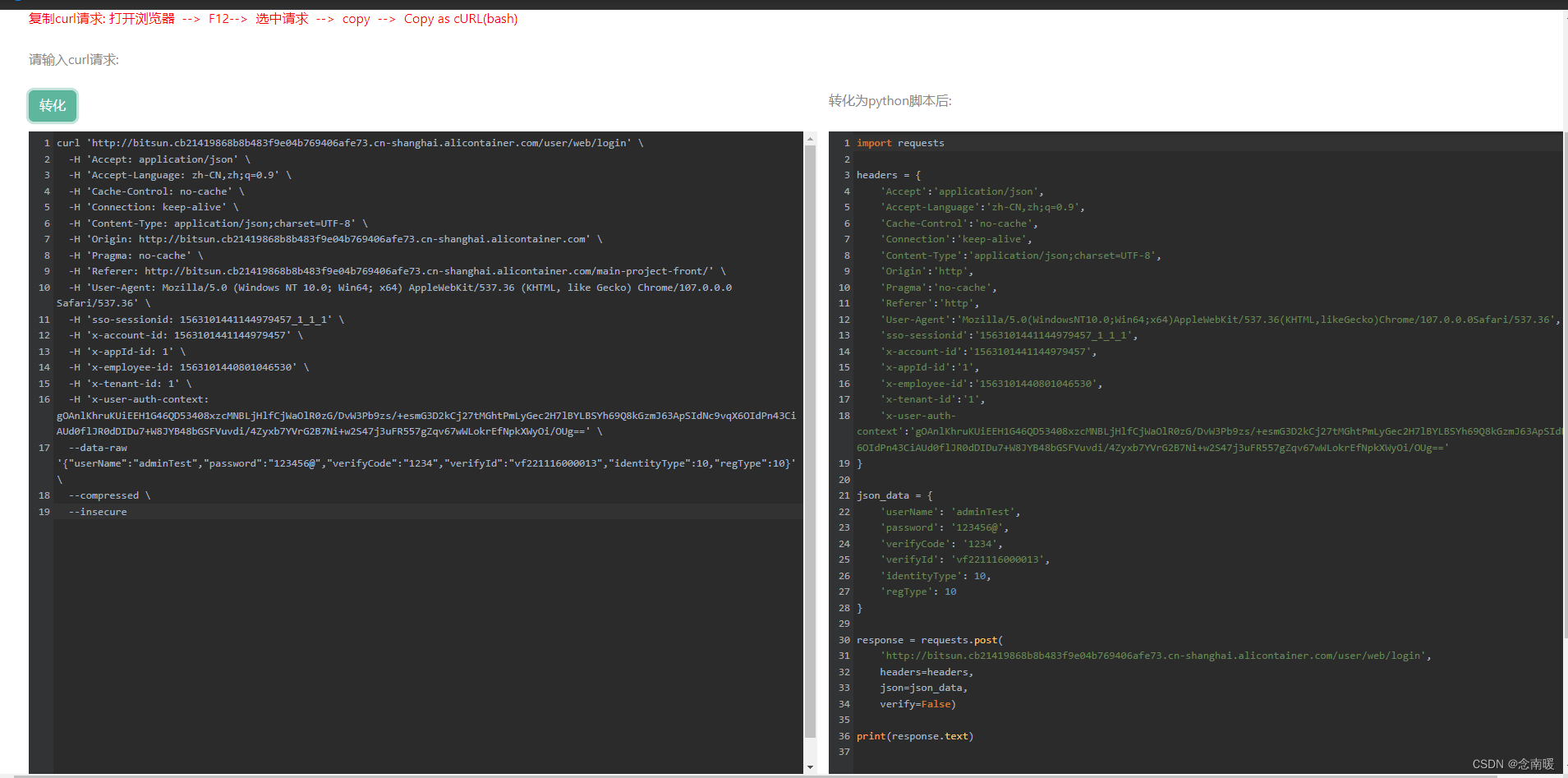Click the 'Pragma: no-cache' curl line
This screenshot has height=778, width=1568.
pyautogui.click(x=136, y=255)
